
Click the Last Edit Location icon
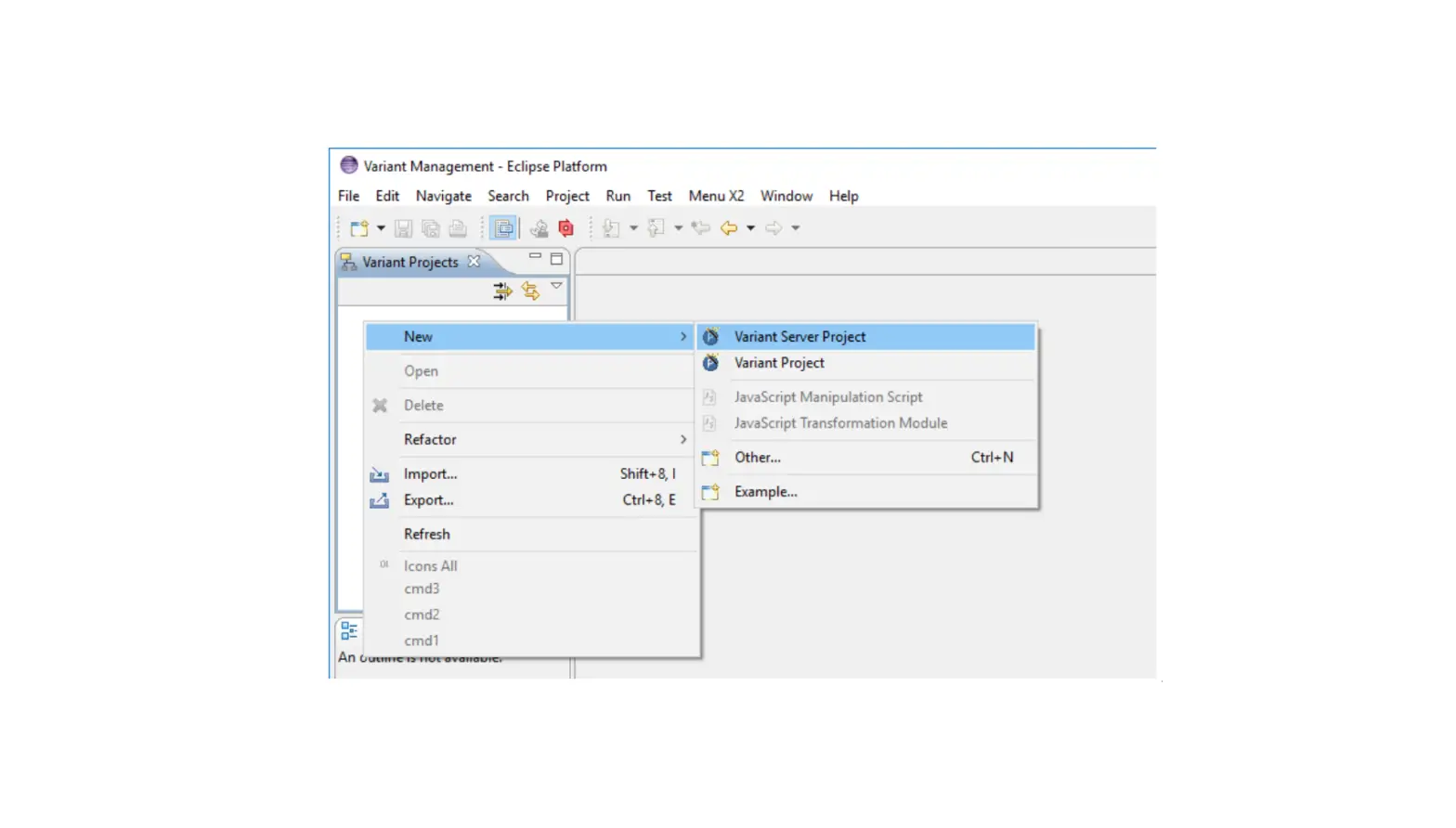click(701, 228)
